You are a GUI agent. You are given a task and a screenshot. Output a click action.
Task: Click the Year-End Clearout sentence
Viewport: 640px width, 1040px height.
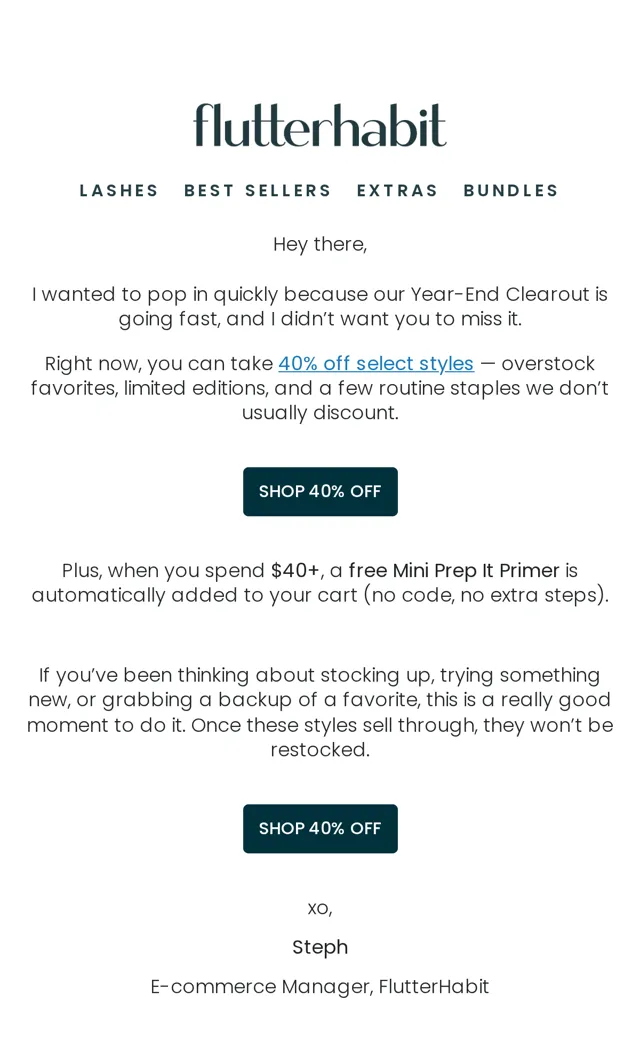tap(320, 306)
